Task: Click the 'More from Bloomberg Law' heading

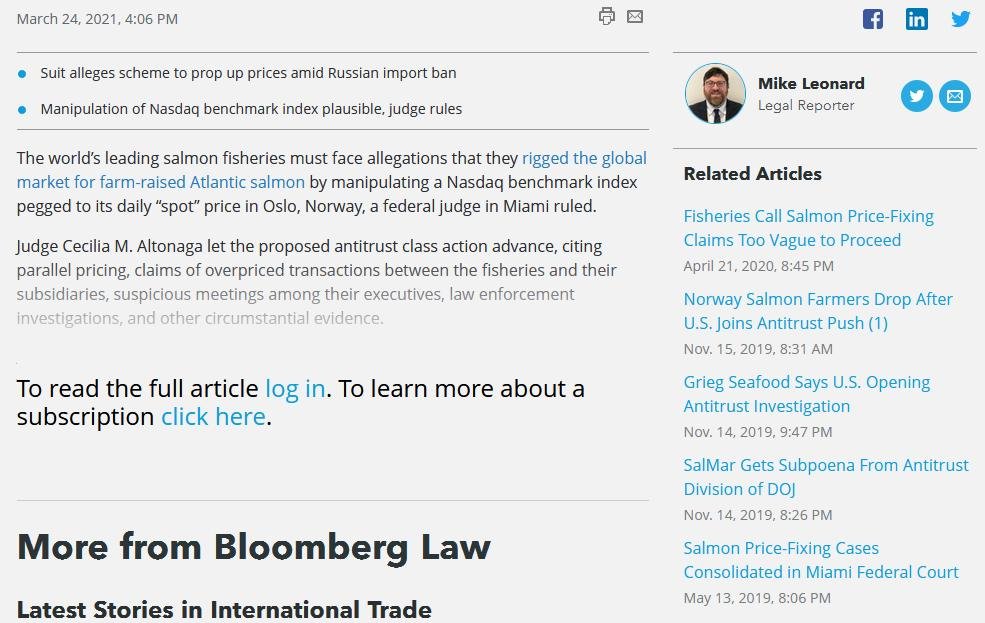Action: (253, 547)
